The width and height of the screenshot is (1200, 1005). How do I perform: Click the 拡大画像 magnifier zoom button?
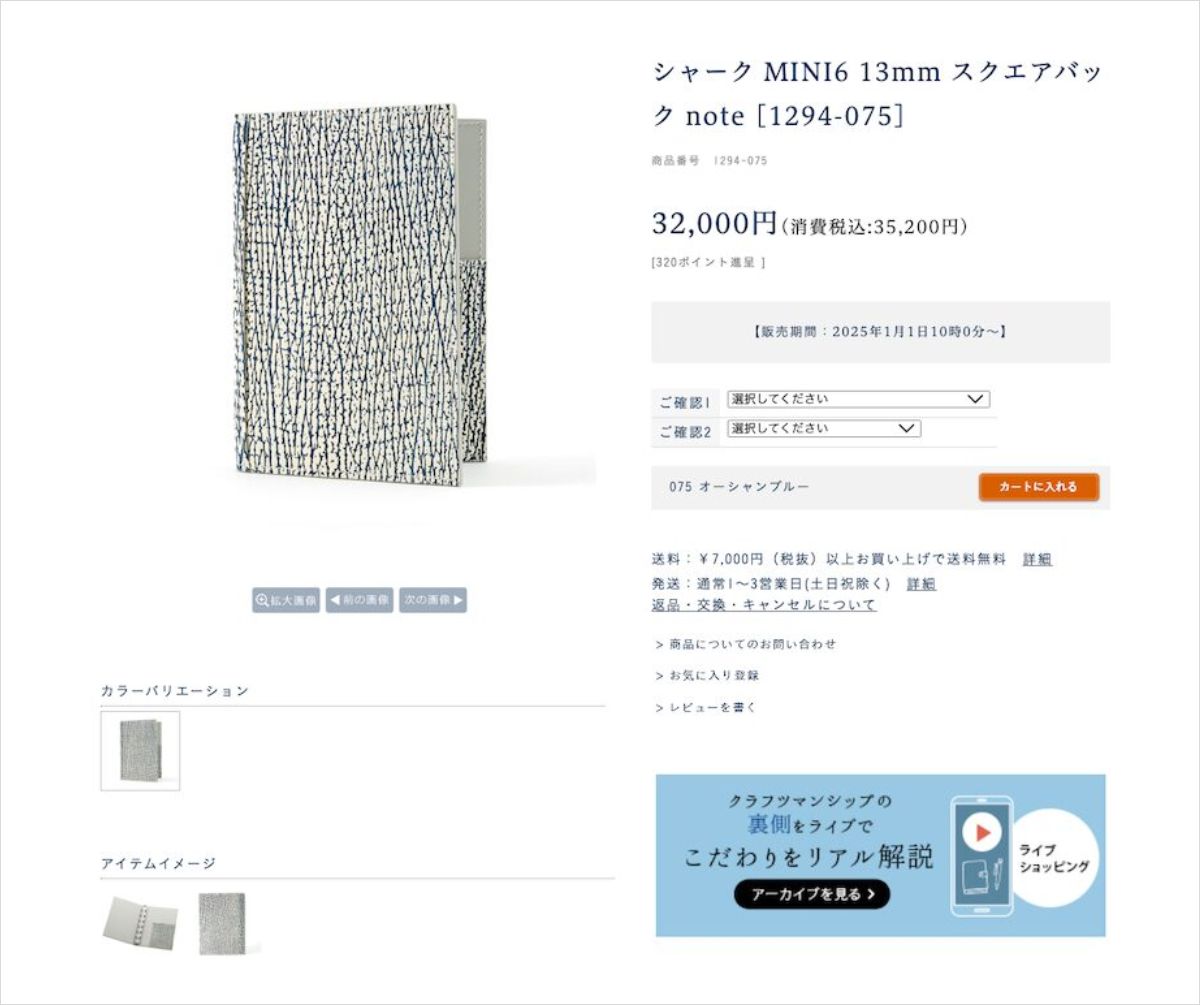[x=286, y=600]
